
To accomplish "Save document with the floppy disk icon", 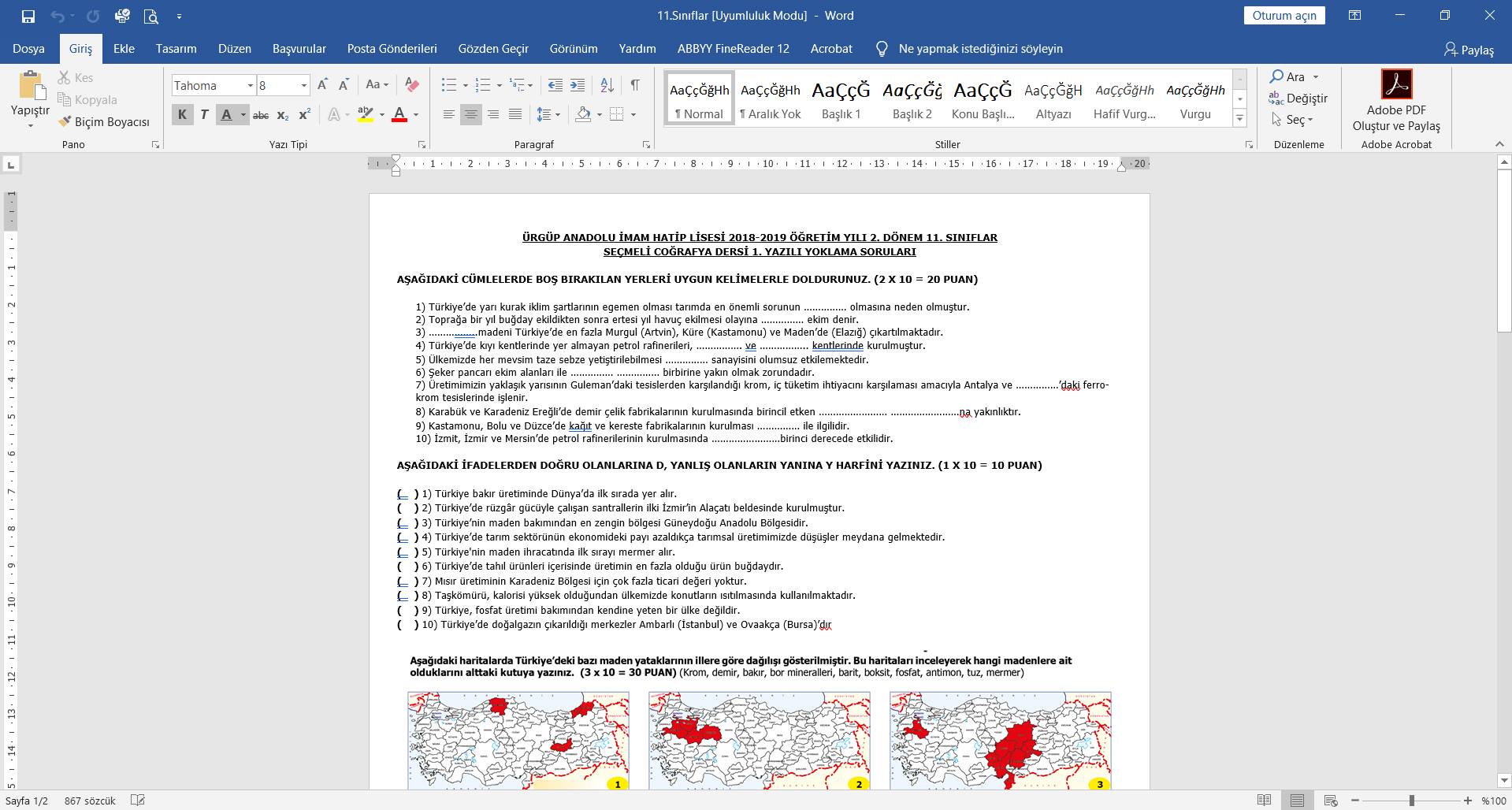I will pyautogui.click(x=28, y=16).
